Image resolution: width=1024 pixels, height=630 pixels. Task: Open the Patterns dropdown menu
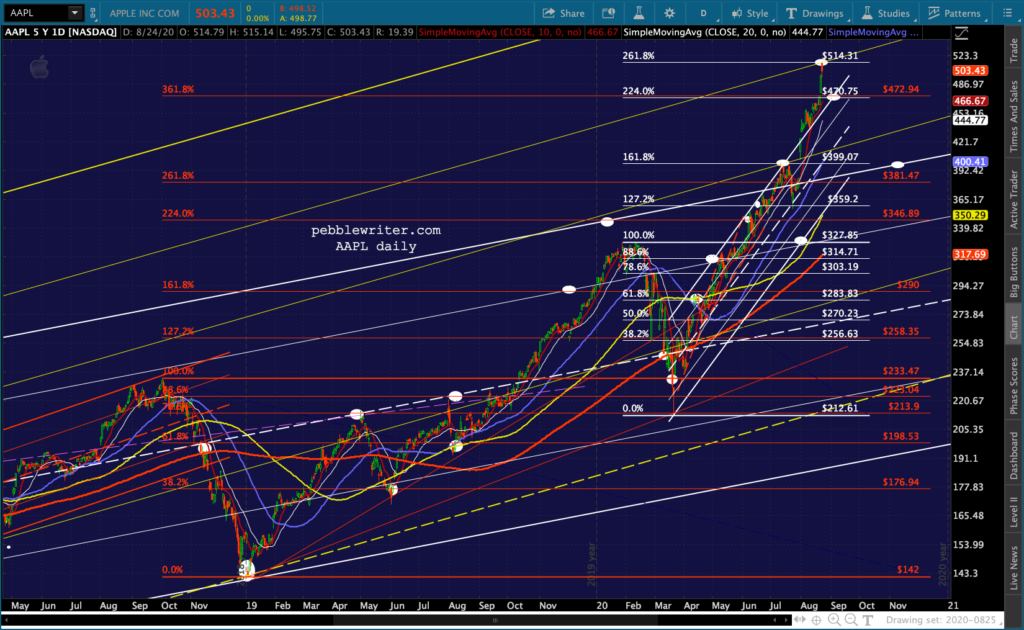tap(956, 13)
